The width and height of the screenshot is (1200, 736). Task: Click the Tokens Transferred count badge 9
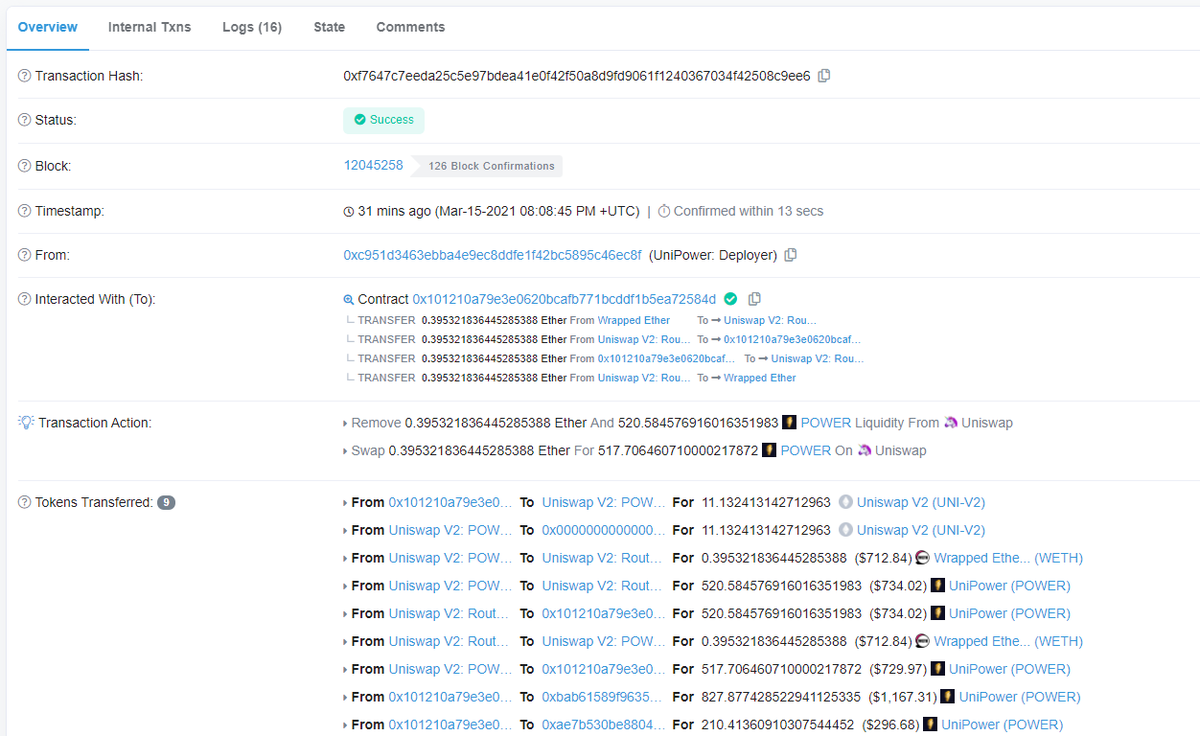tap(166, 502)
